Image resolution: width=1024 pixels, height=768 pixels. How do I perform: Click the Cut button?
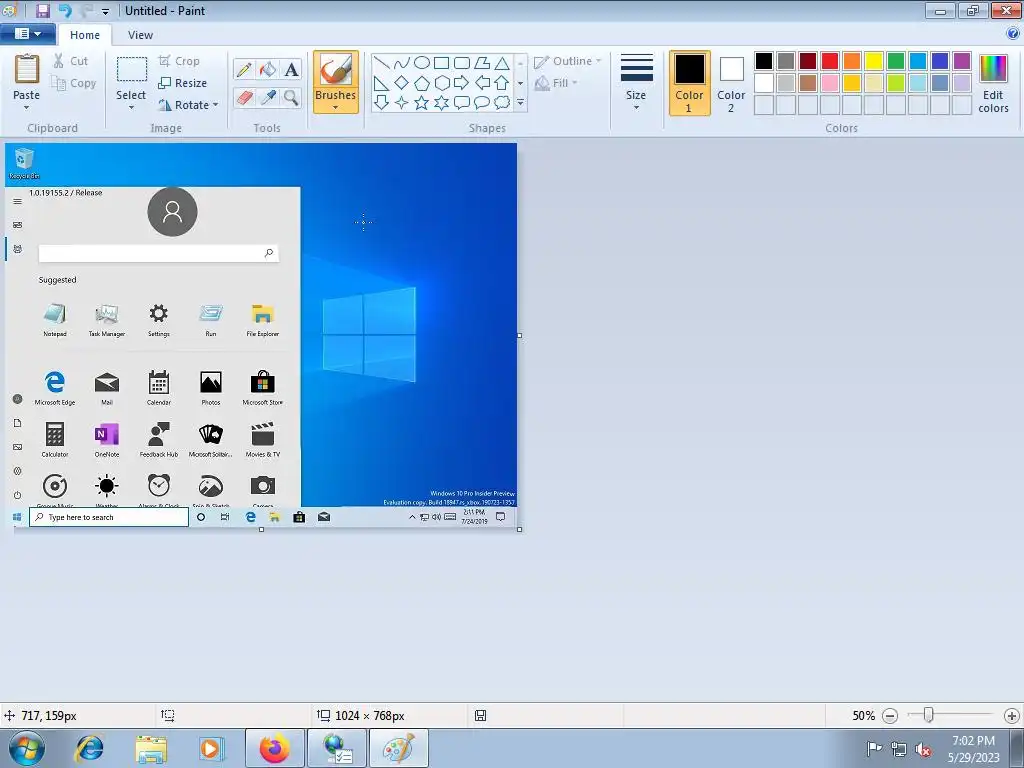71,61
